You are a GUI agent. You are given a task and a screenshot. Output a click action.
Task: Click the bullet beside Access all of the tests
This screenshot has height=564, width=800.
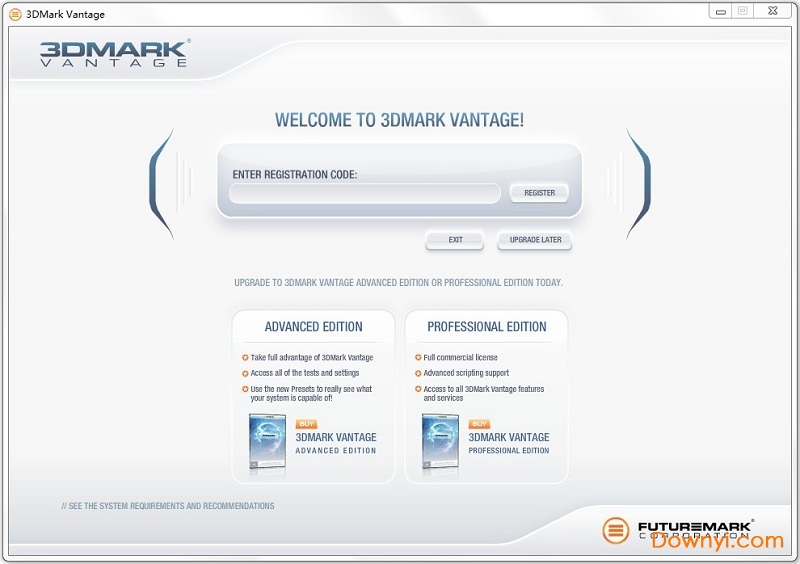[x=245, y=373]
